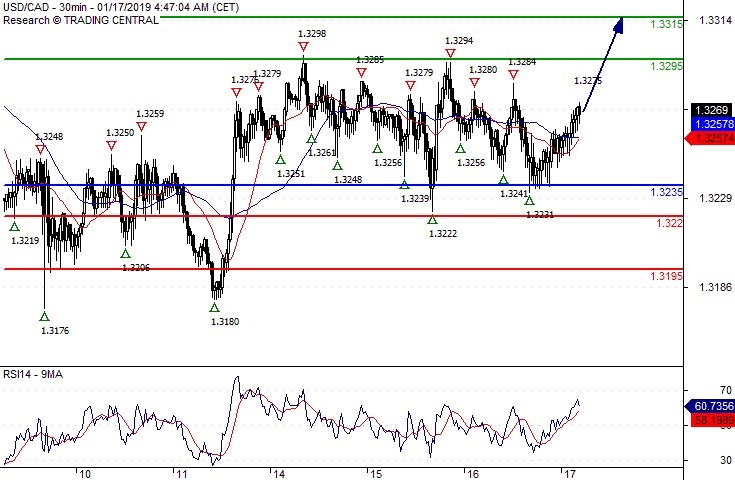735x480 pixels.
Task: Click the green triangle marker above 1.3219
Action: [x=15, y=226]
